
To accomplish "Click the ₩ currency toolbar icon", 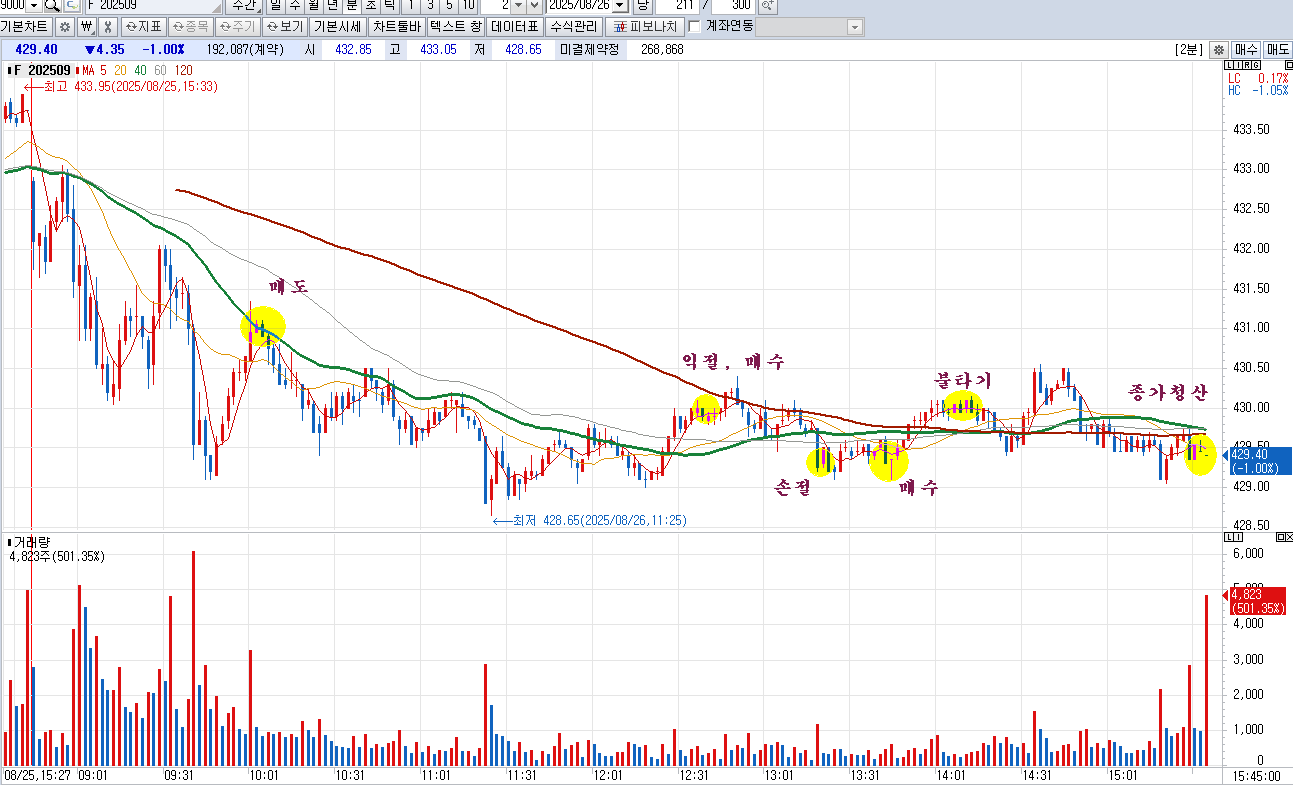I will [x=86, y=27].
